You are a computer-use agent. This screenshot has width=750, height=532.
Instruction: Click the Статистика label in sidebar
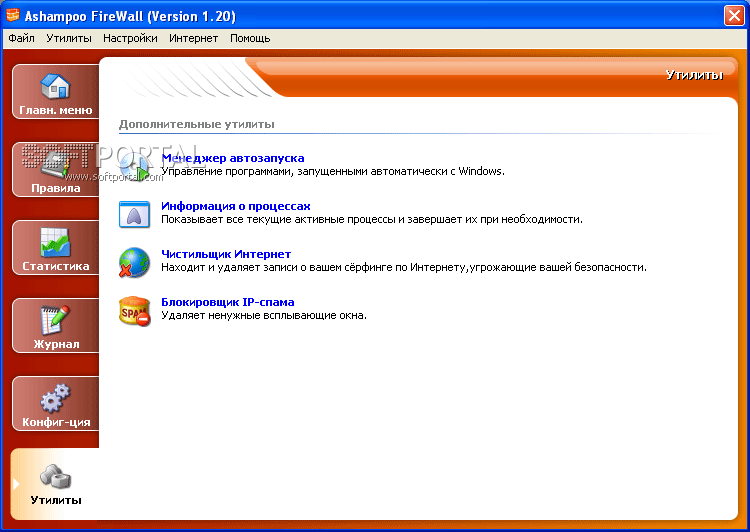(55, 266)
